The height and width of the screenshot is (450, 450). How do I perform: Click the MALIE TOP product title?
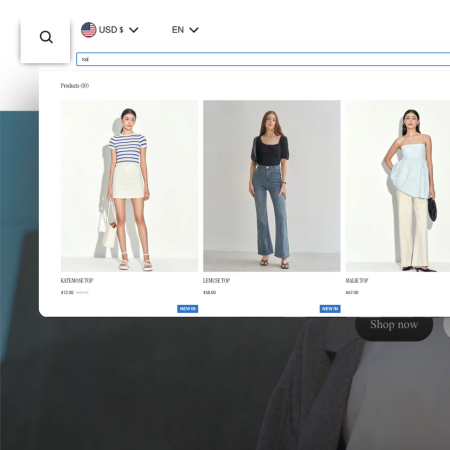[357, 281]
